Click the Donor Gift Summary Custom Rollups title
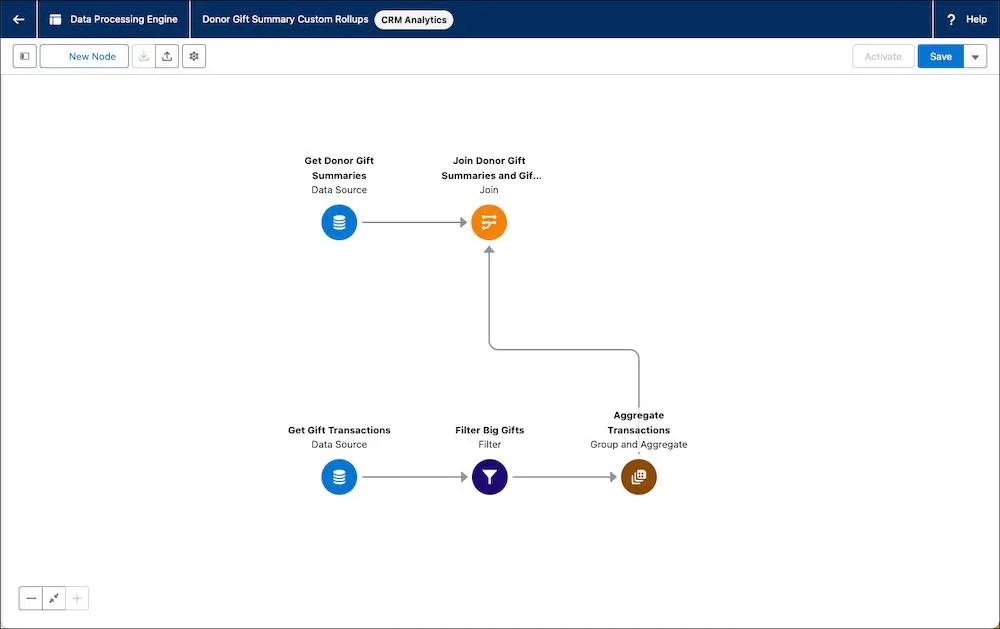This screenshot has height=629, width=1000. coord(285,19)
